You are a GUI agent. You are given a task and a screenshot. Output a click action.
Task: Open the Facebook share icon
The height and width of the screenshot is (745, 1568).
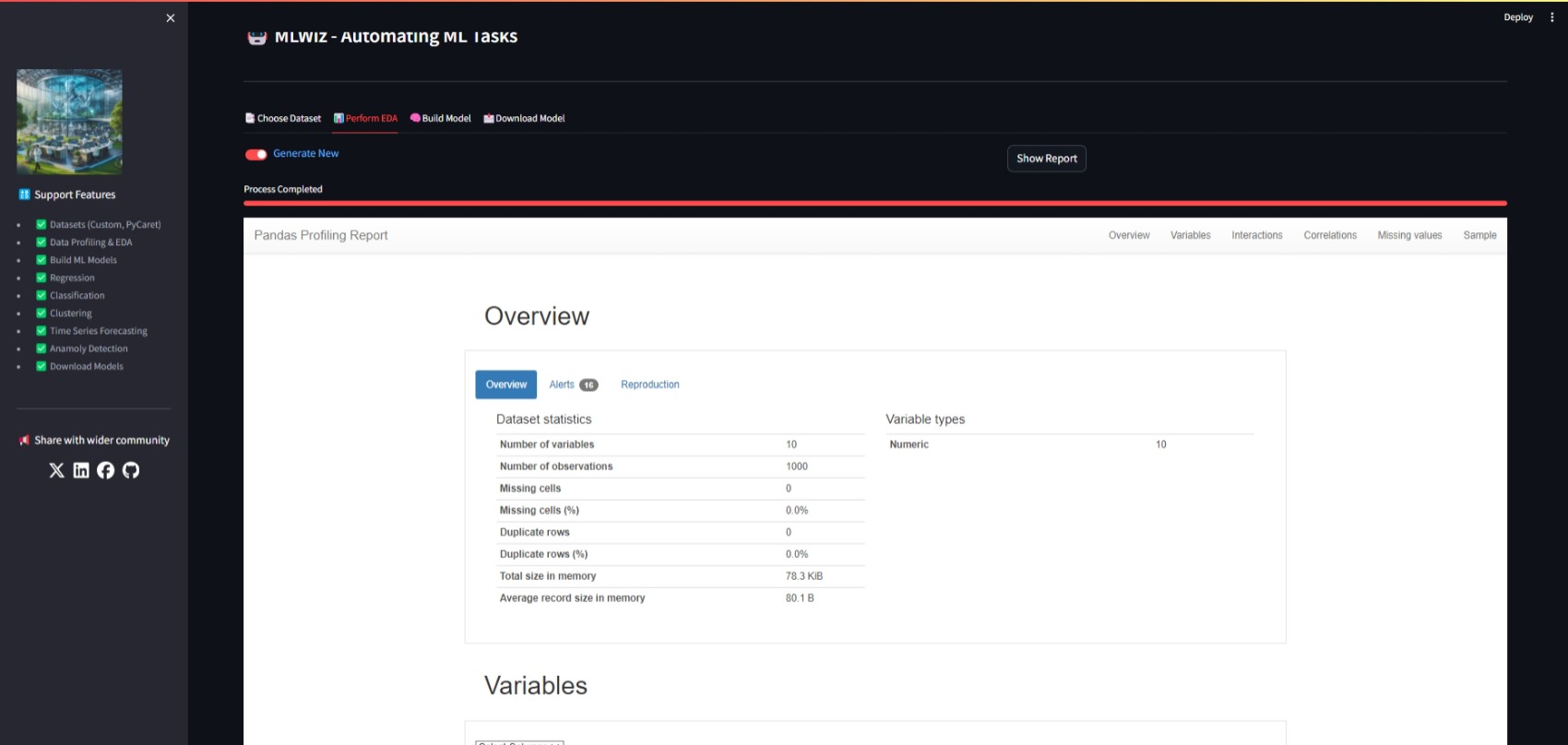(106, 470)
